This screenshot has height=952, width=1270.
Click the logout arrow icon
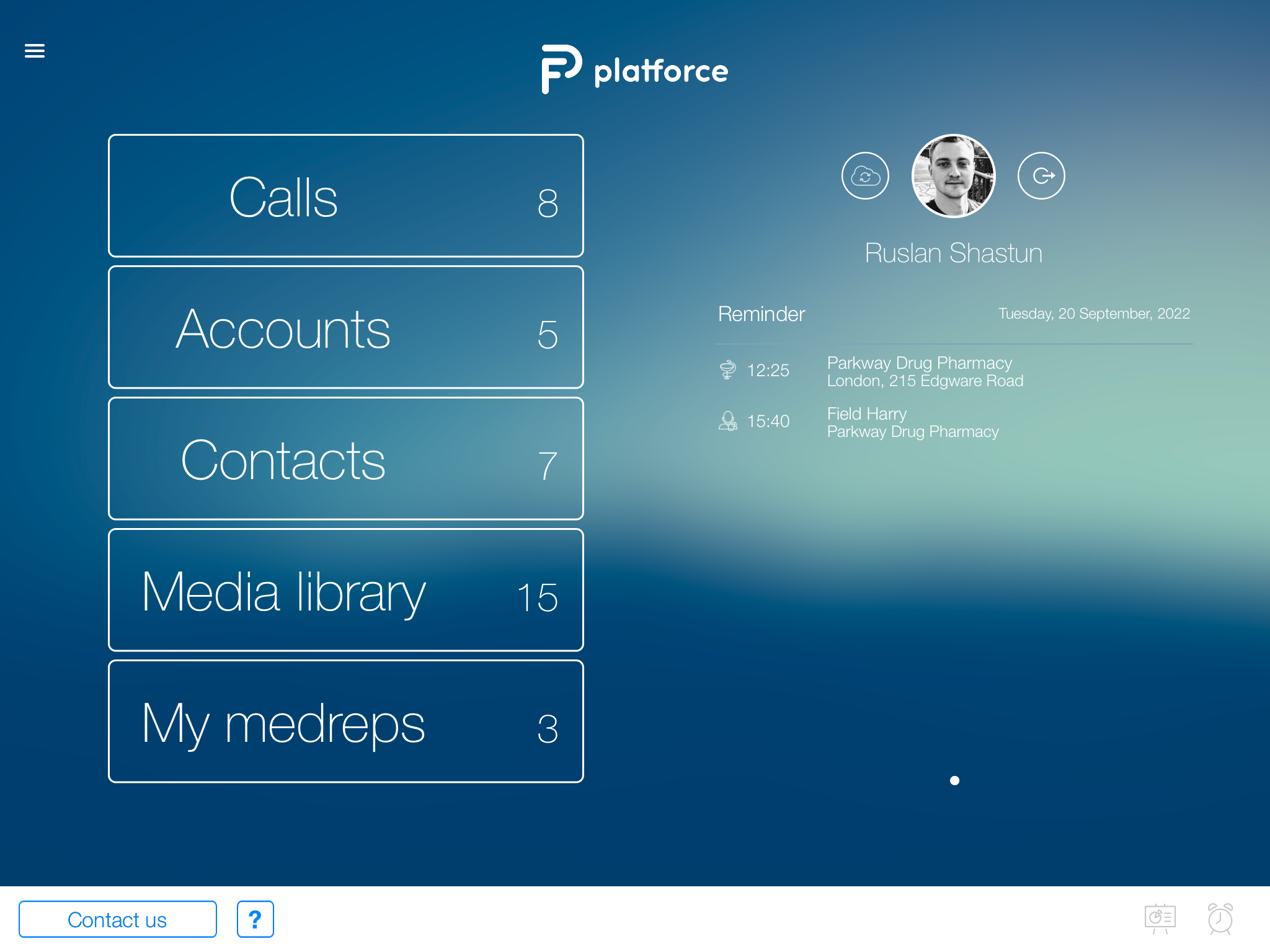coord(1041,176)
